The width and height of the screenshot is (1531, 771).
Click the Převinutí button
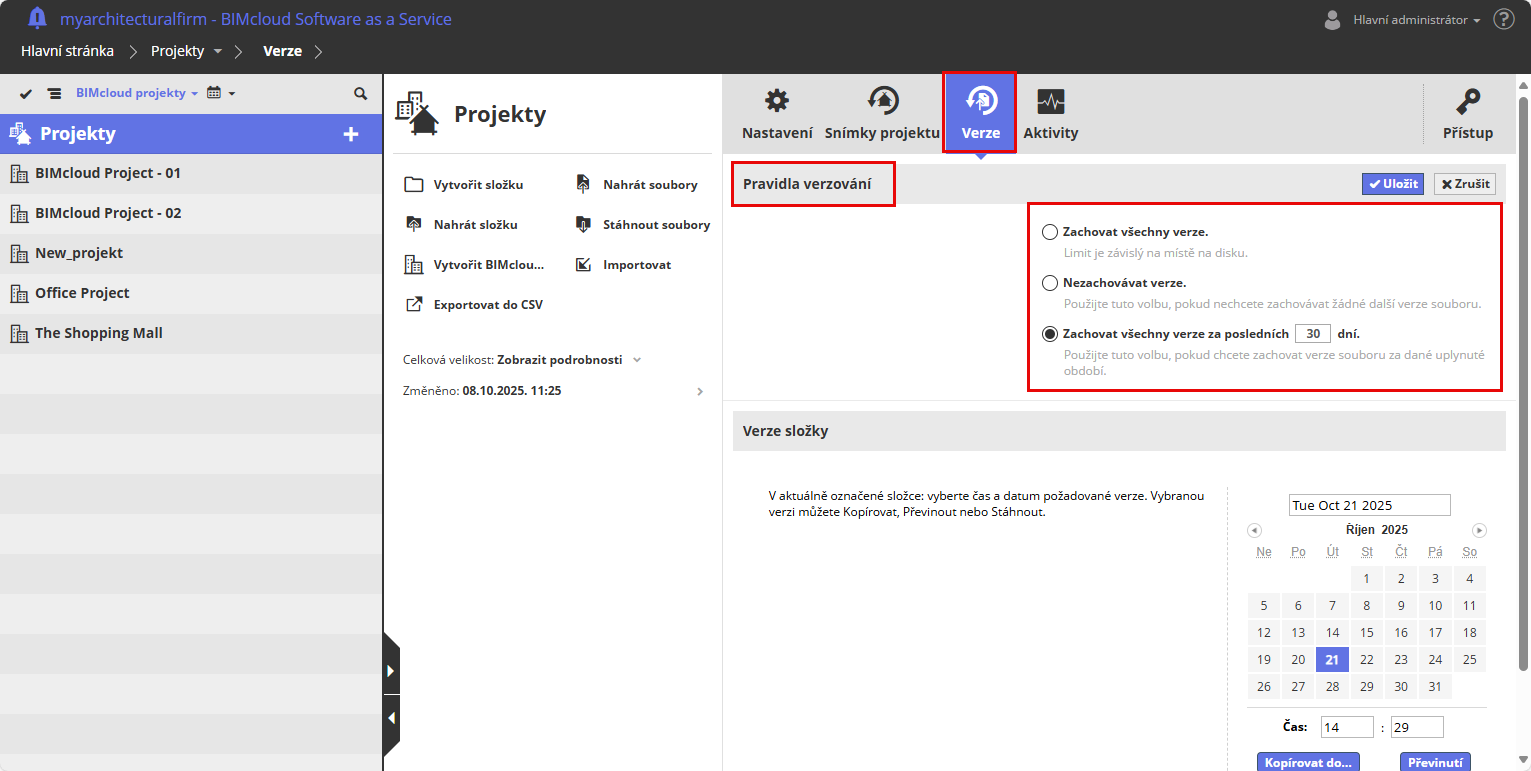click(1435, 762)
